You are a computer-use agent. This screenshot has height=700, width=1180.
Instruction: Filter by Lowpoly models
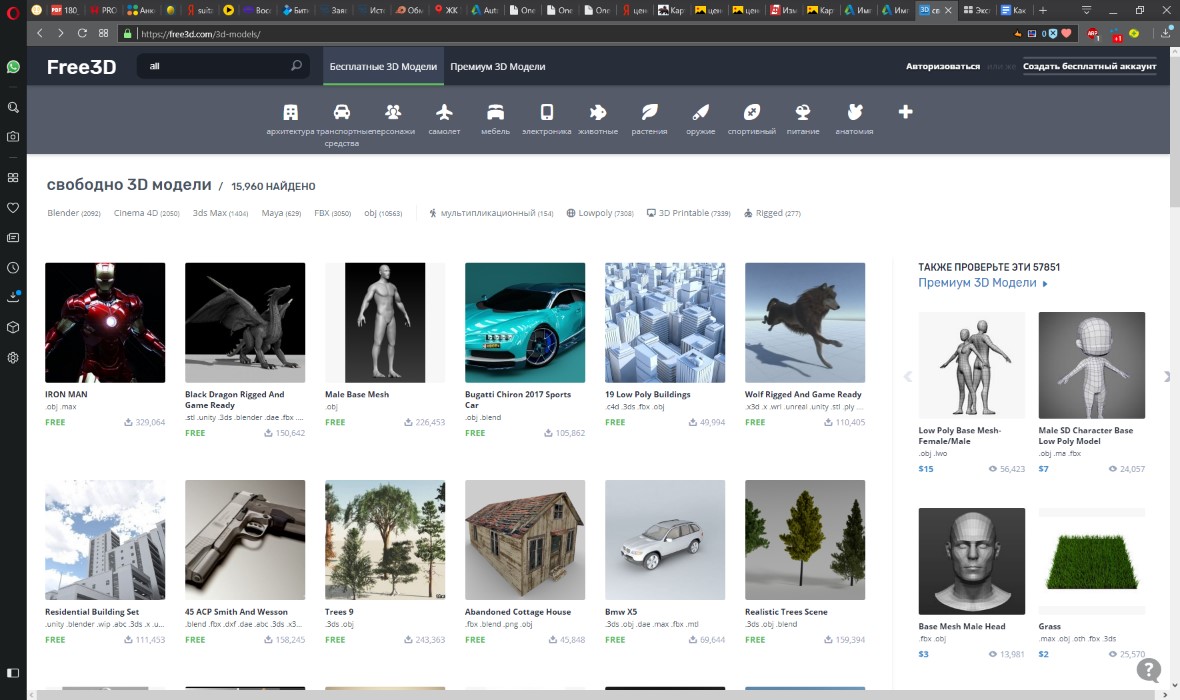click(x=600, y=213)
